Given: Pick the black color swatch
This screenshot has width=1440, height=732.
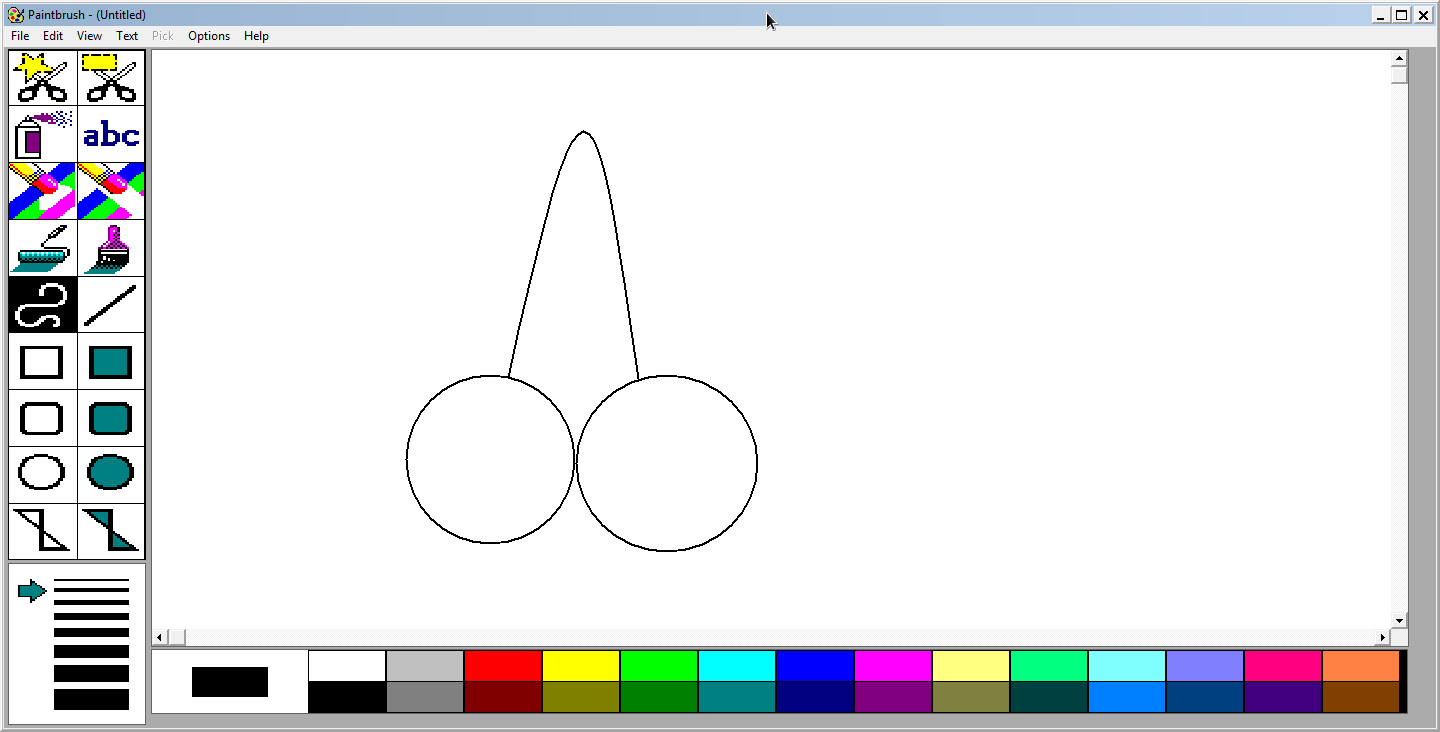Looking at the screenshot, I should 347,697.
